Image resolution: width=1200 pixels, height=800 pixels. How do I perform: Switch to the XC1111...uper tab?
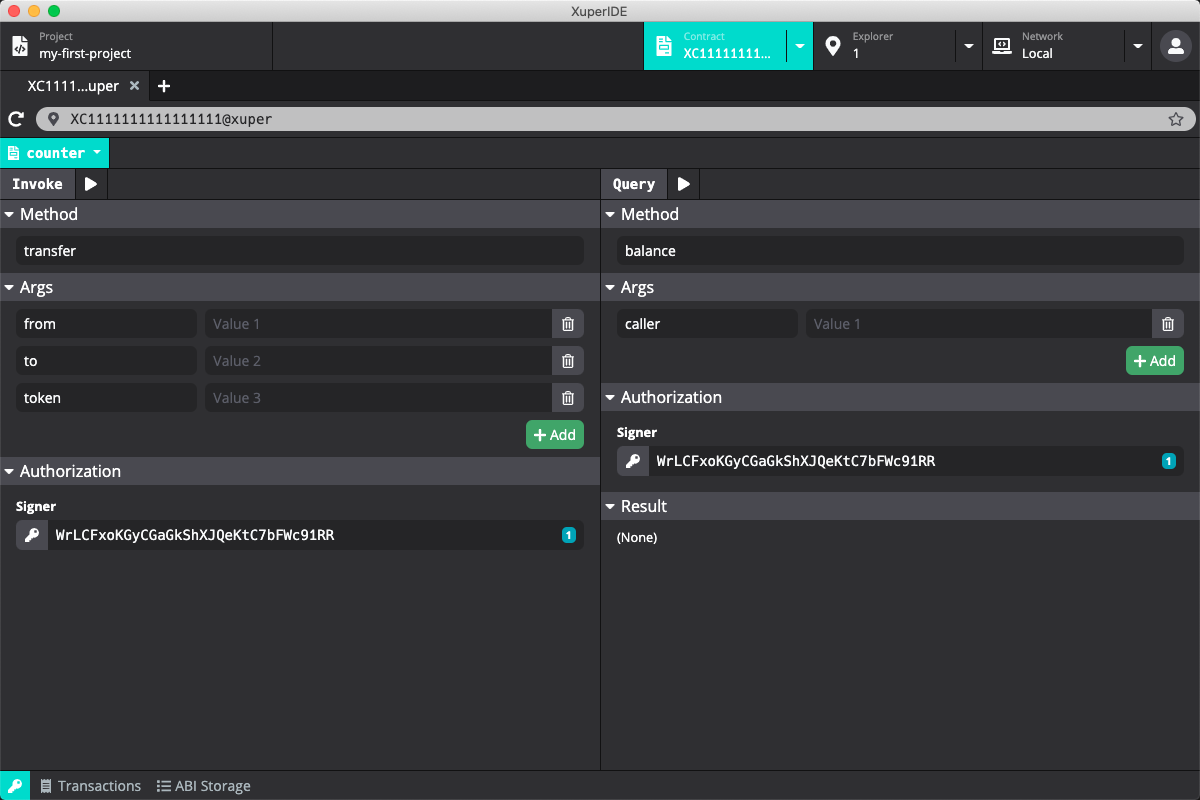(73, 86)
